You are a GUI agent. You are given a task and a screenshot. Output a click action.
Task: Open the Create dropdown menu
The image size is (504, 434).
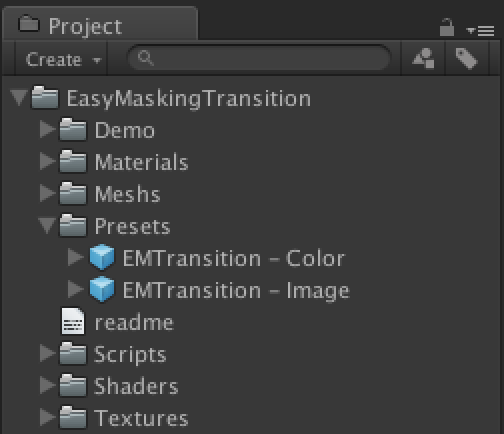click(61, 60)
